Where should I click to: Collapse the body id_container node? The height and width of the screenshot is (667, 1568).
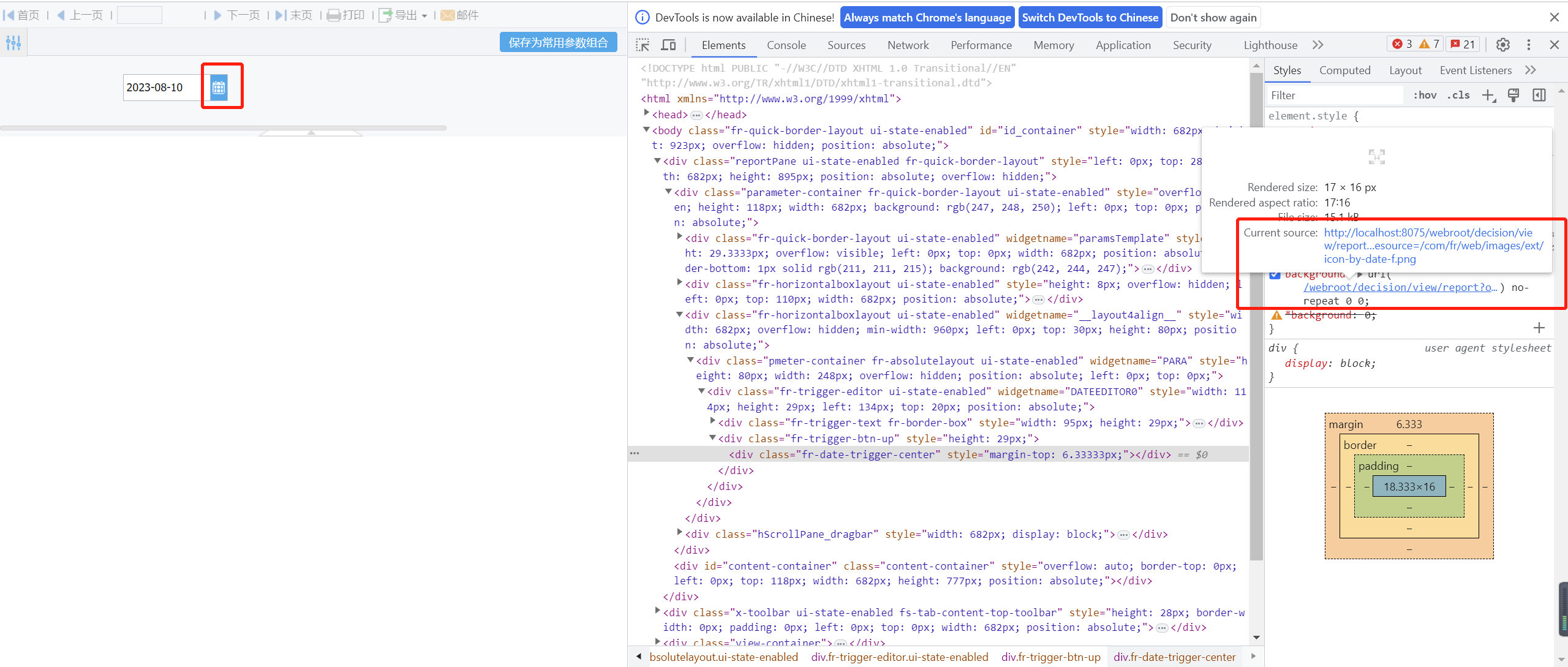[x=646, y=130]
